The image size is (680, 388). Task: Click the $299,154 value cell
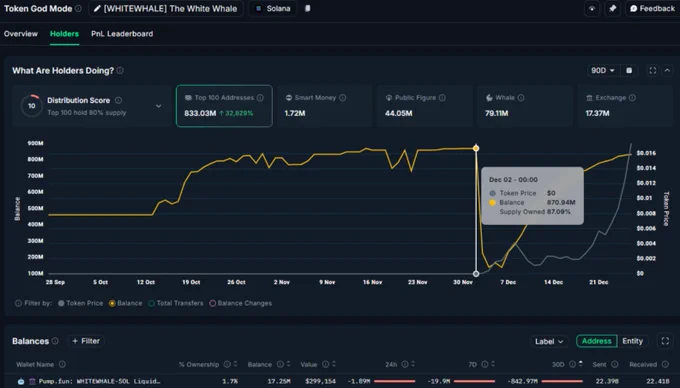pos(320,381)
